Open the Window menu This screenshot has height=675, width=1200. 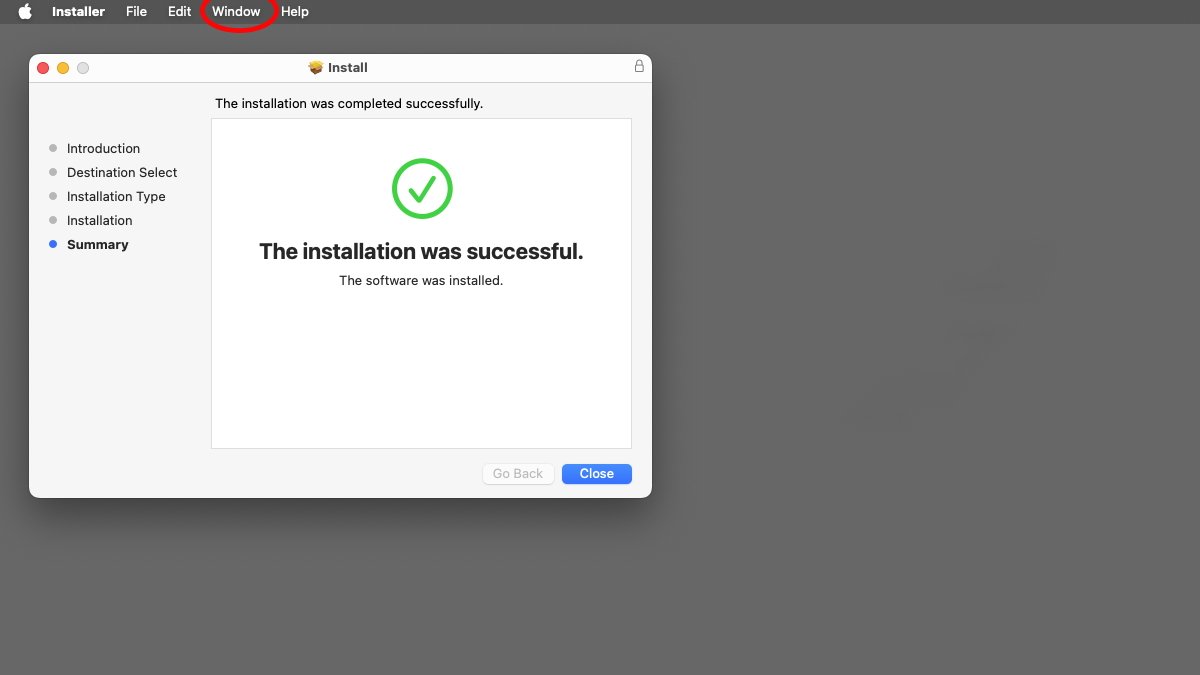[236, 12]
